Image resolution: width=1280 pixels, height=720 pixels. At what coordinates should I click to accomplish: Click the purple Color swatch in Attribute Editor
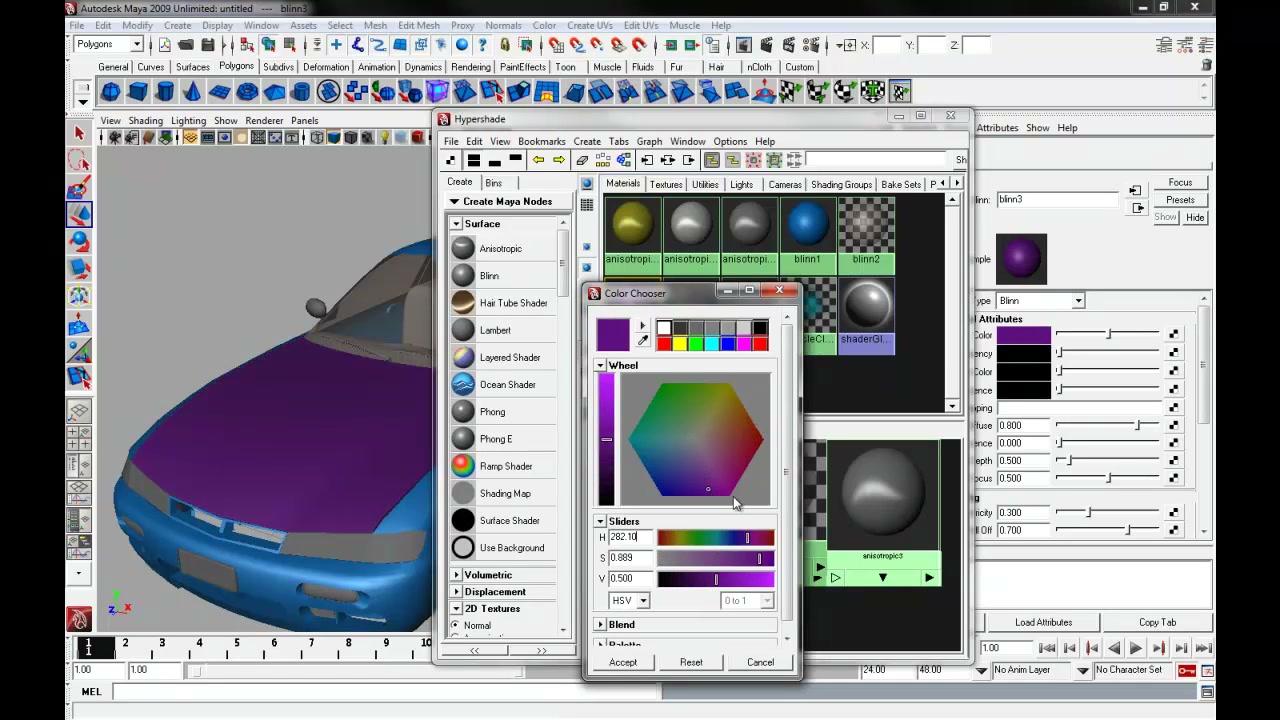click(1023, 335)
